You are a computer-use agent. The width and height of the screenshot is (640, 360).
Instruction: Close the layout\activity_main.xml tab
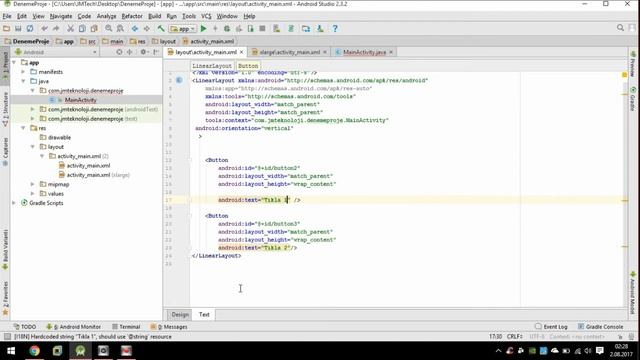coord(242,52)
